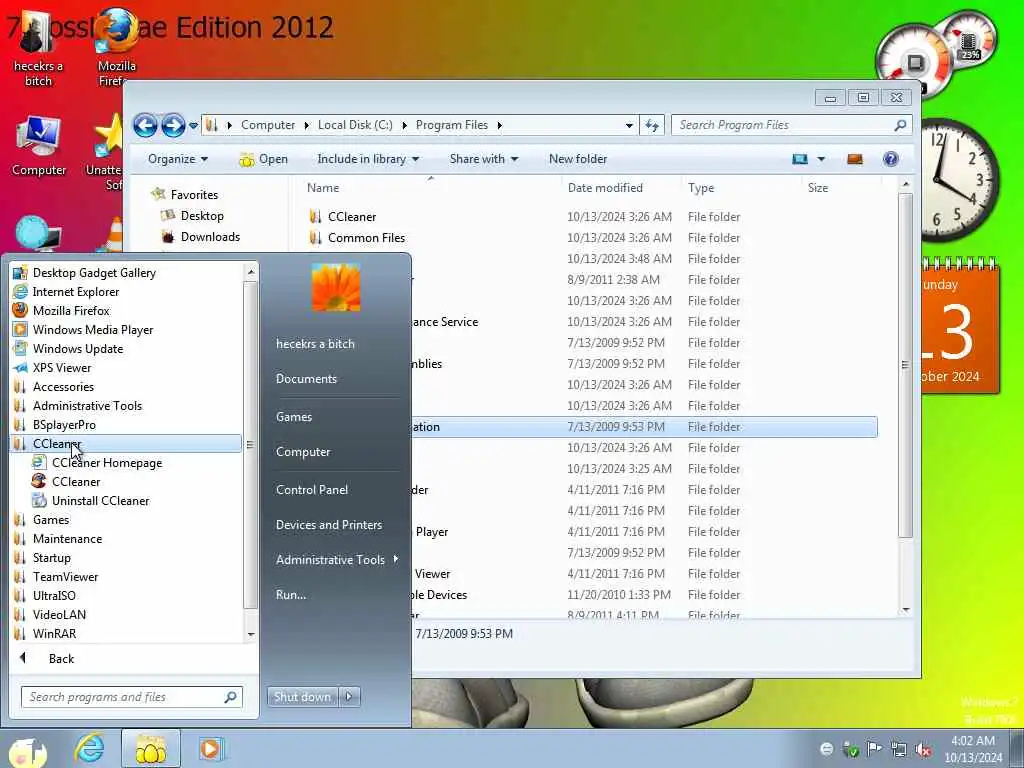1024x768 pixels.
Task: Click Computer in the address breadcrumb
Action: 268,125
